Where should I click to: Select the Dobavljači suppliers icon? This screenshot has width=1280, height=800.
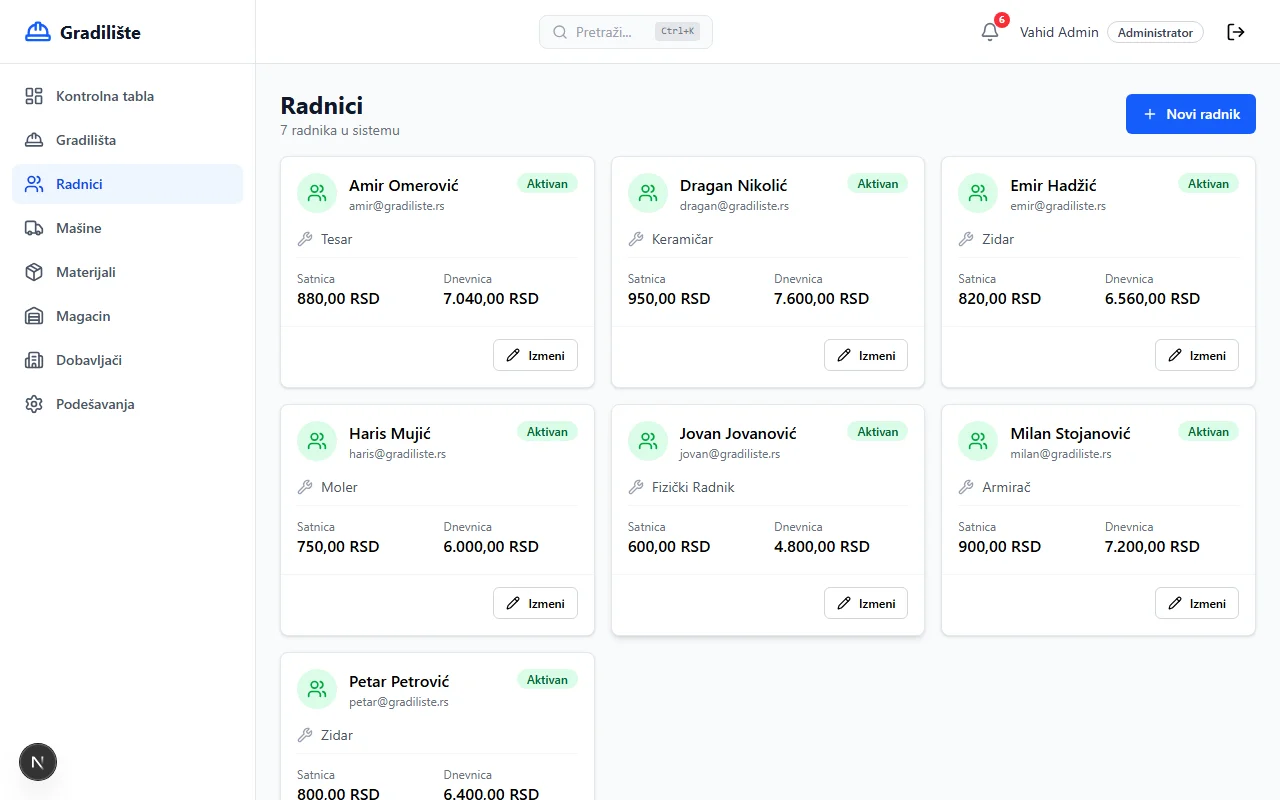point(33,360)
